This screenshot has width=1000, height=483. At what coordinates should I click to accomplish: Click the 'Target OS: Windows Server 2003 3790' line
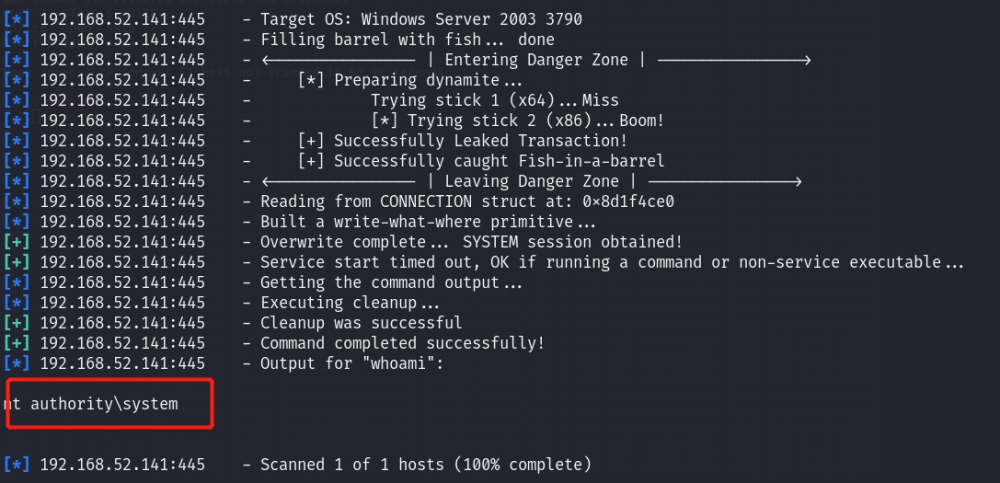point(421,20)
